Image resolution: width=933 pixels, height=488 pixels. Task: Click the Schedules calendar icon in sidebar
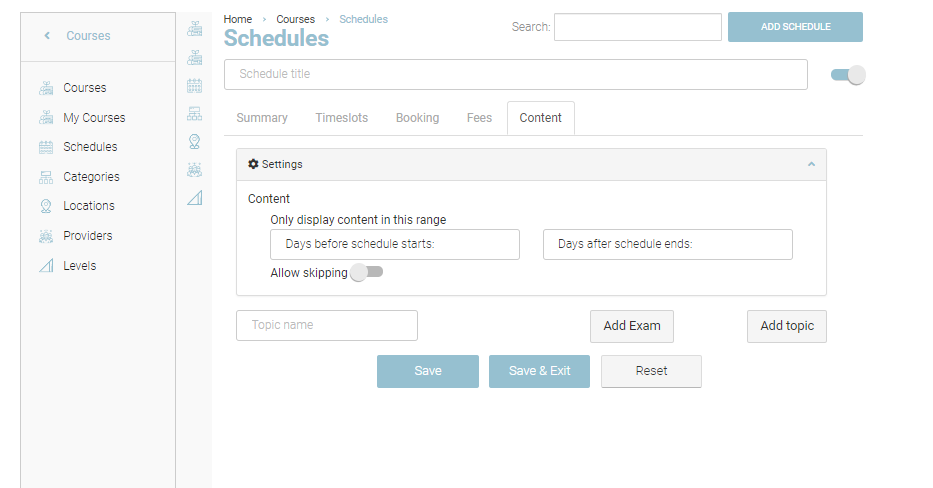(45, 147)
